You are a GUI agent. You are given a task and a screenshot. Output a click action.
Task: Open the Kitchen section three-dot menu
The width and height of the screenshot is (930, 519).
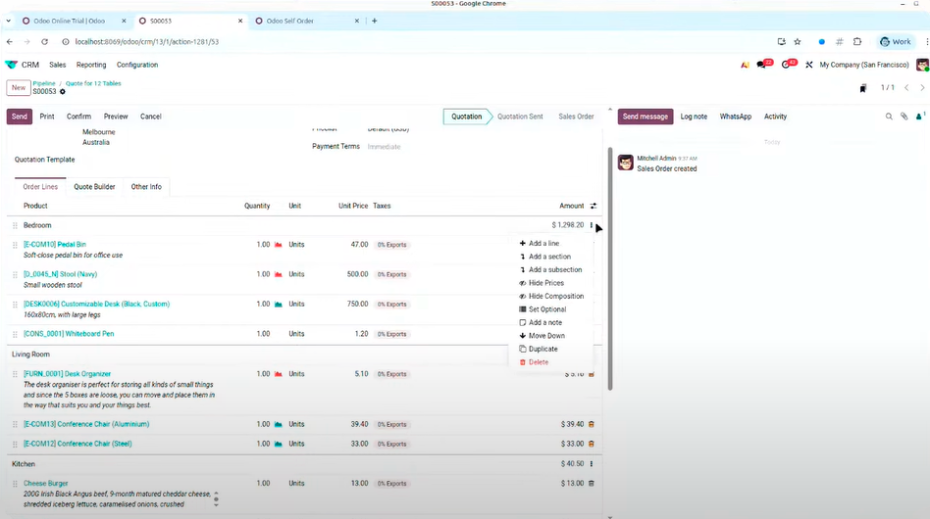point(591,464)
